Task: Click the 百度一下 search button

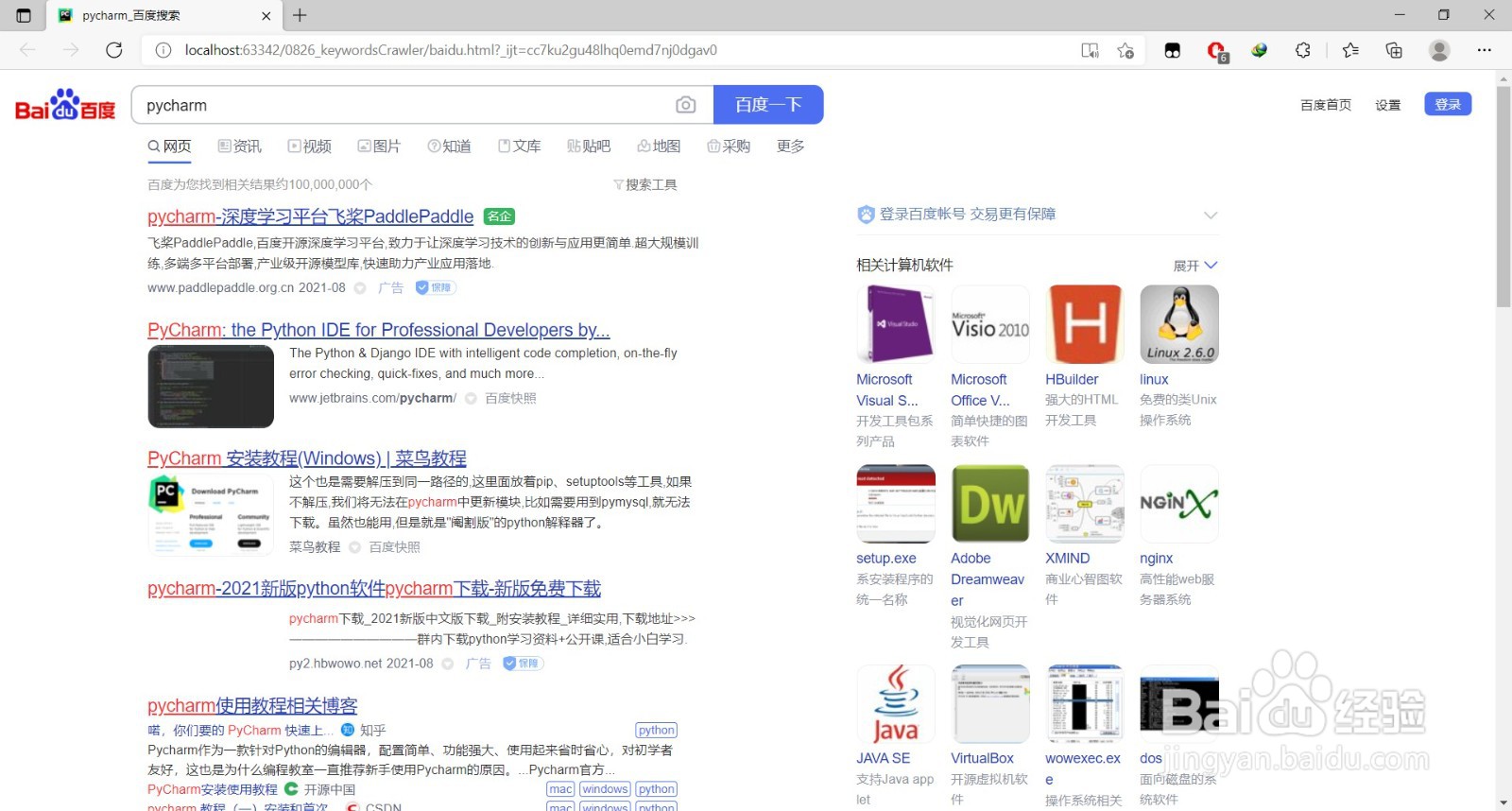Action: [768, 105]
